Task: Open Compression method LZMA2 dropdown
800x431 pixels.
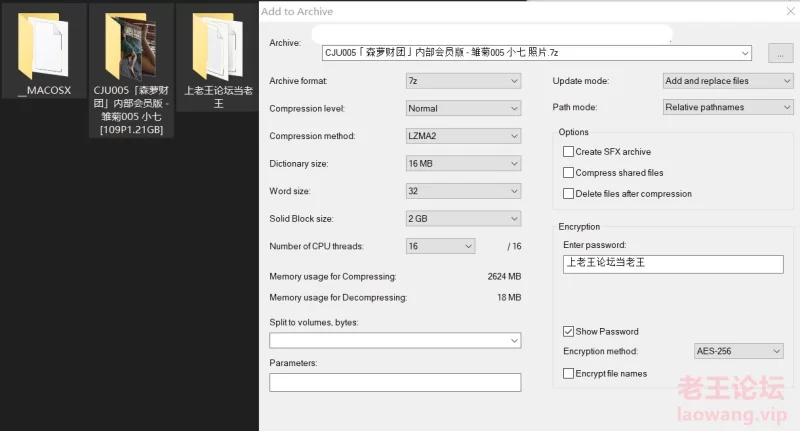Action: [x=463, y=136]
